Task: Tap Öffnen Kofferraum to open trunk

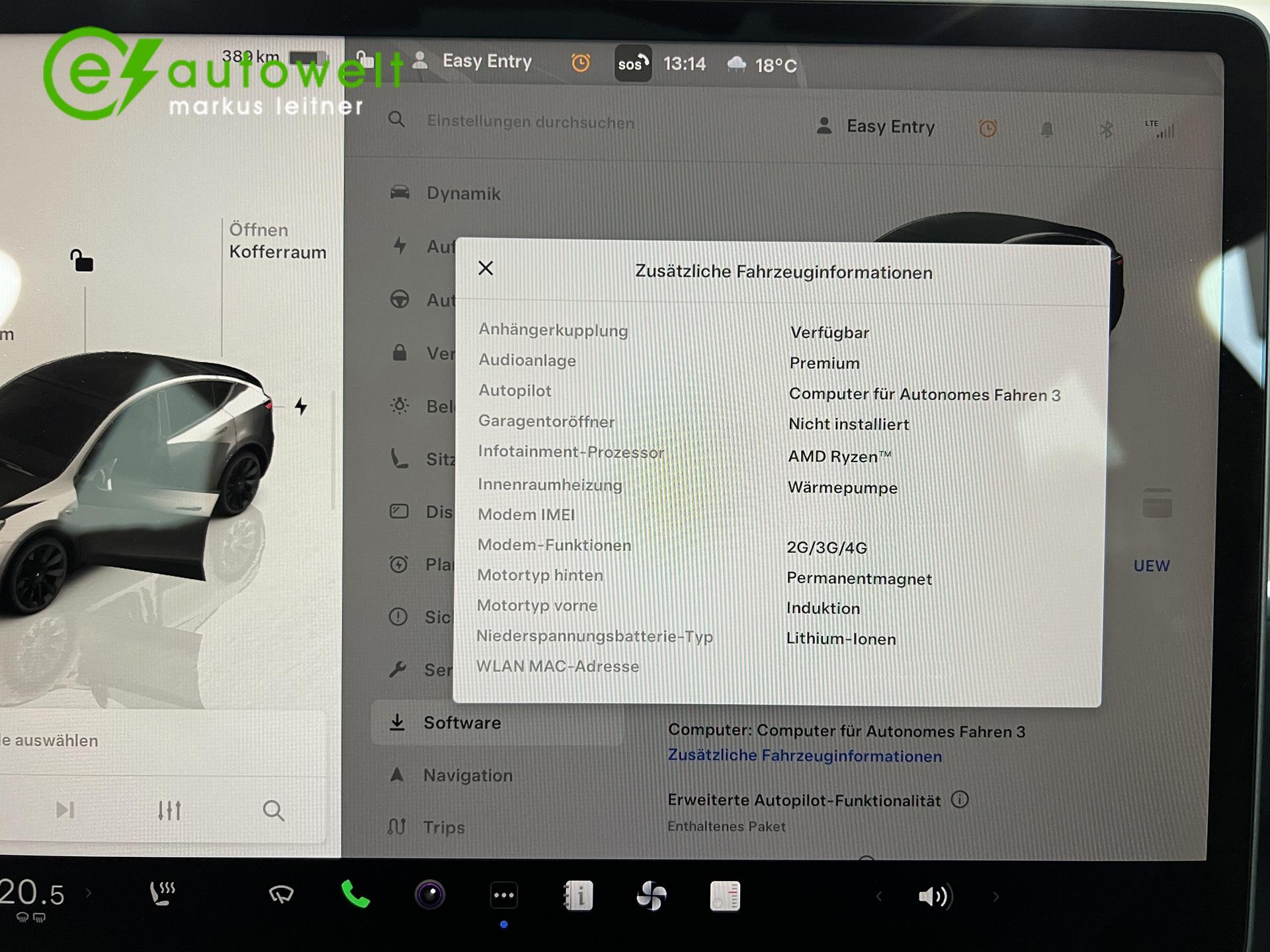Action: tap(278, 241)
